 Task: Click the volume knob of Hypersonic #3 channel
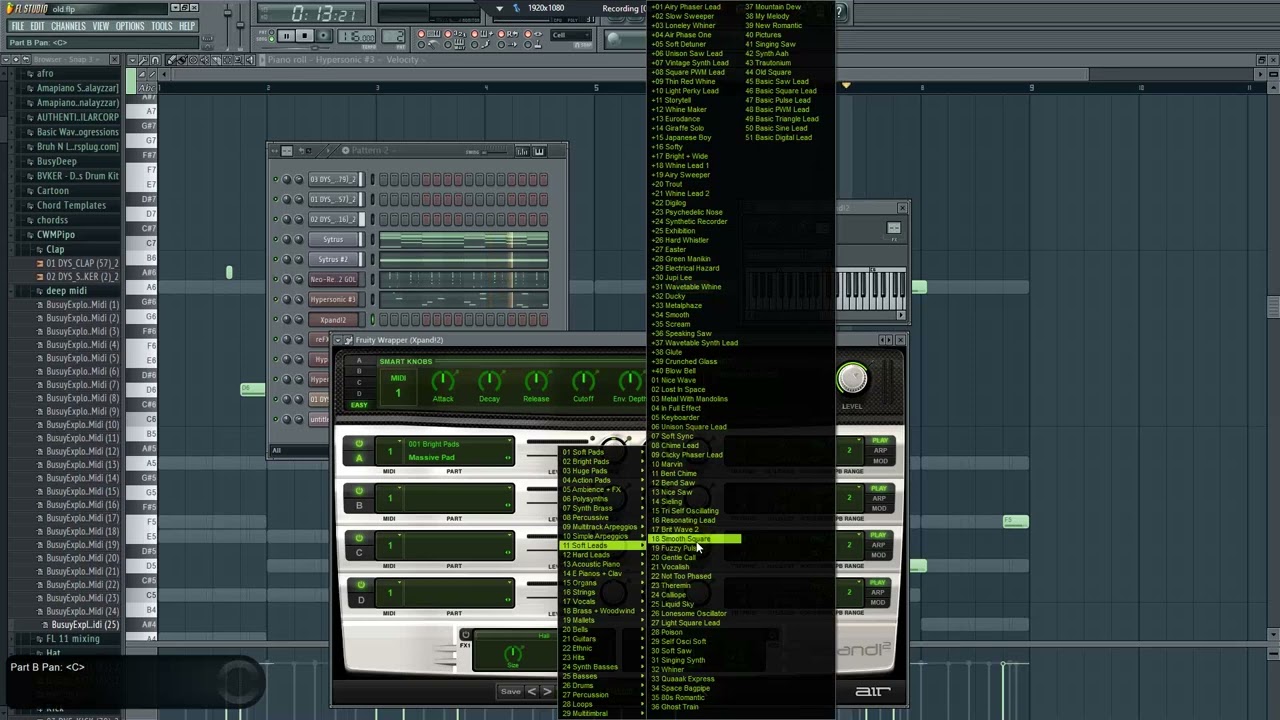(298, 299)
